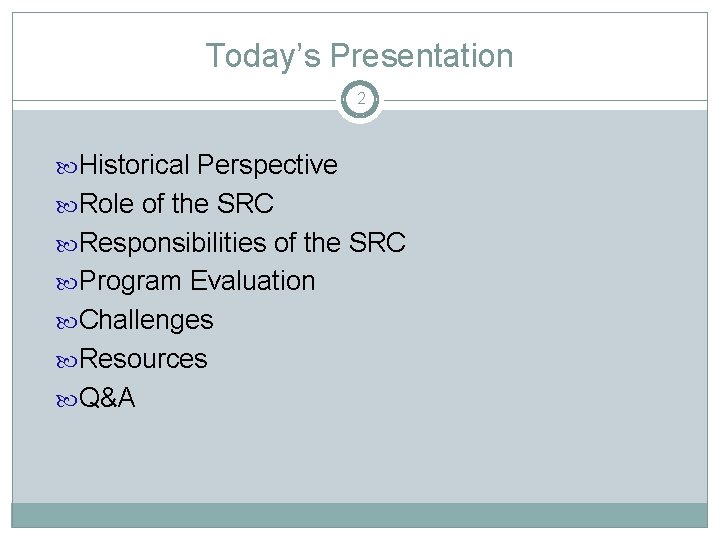
Task: Click bullet icon beside Challenges
Action: coord(67,323)
